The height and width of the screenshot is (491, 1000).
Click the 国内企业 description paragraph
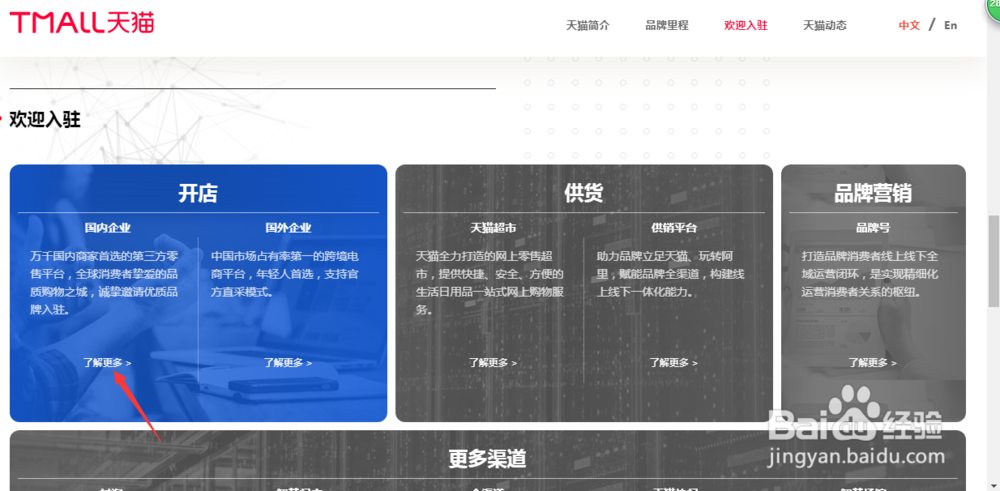(x=104, y=283)
